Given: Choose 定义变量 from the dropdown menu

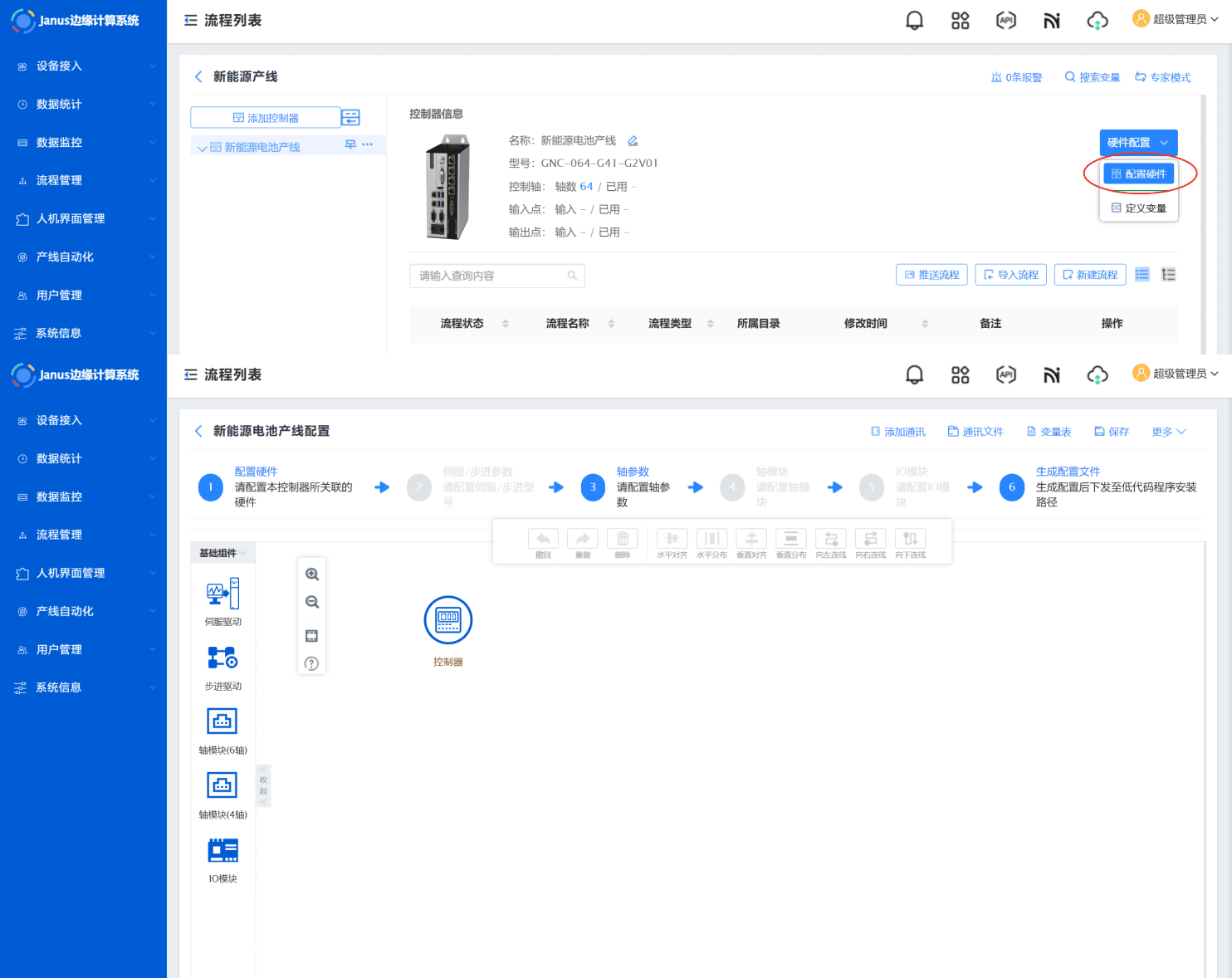Looking at the screenshot, I should pos(1138,208).
